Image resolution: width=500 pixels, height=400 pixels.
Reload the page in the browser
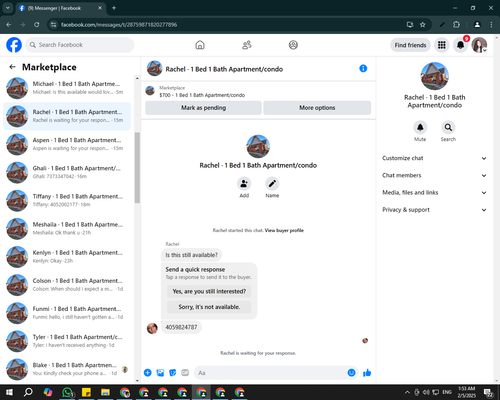[37, 25]
